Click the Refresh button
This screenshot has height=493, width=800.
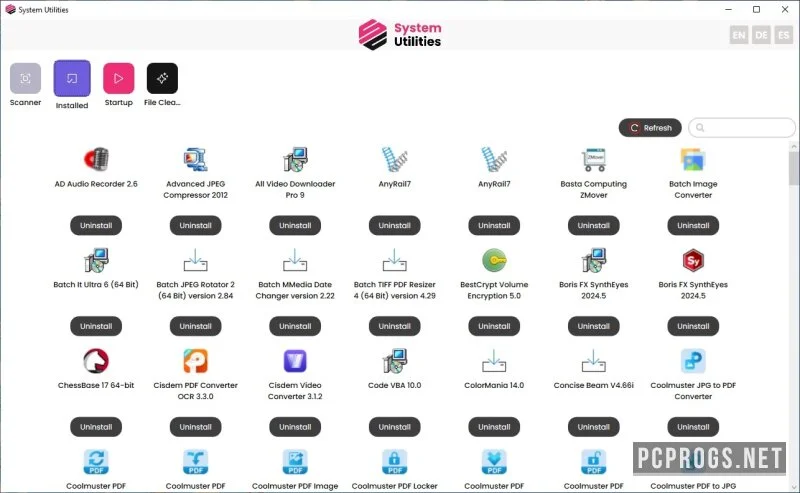(x=650, y=128)
